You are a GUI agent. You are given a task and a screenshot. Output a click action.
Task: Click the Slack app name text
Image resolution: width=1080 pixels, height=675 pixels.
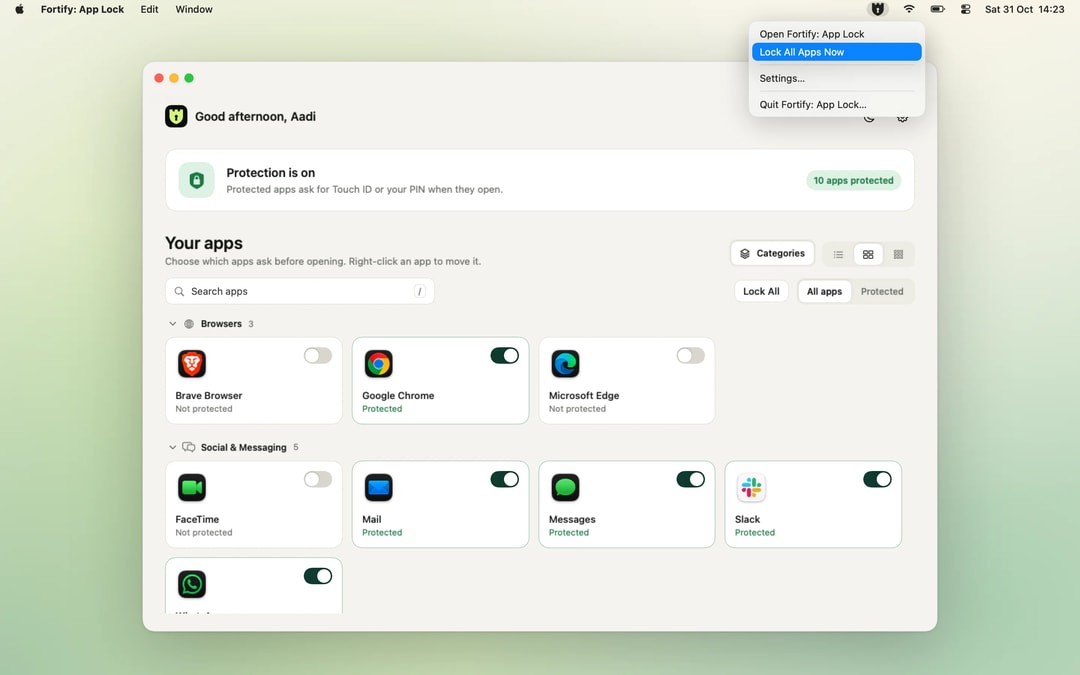click(747, 519)
